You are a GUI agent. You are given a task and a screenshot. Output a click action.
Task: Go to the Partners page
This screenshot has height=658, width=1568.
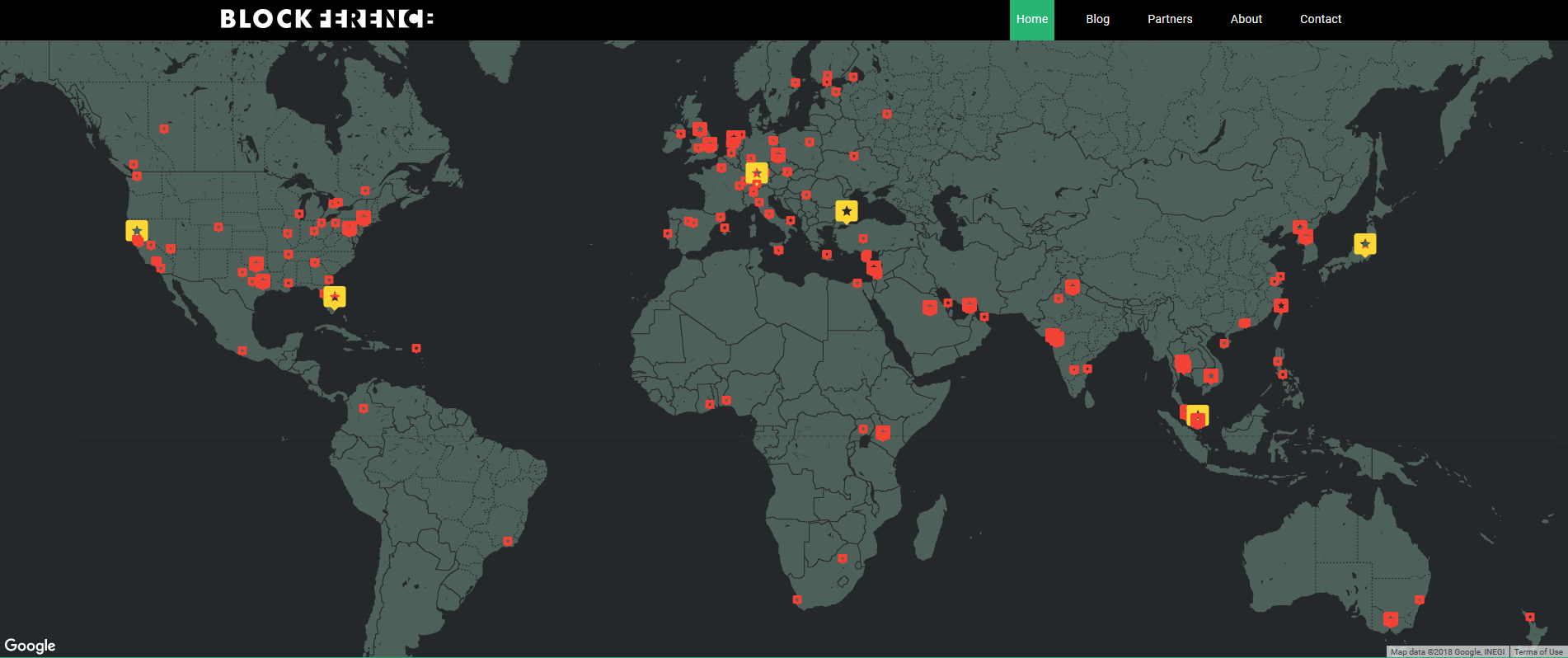pyautogui.click(x=1170, y=20)
